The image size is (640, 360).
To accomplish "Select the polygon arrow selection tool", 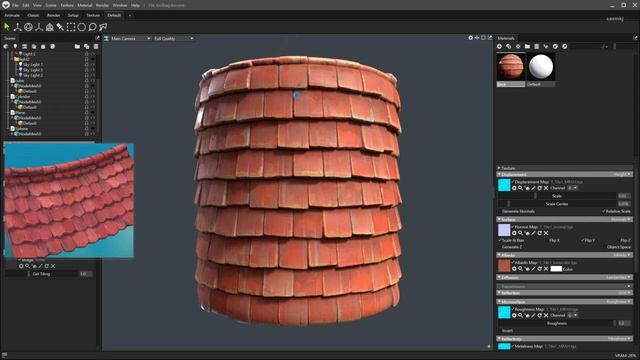I will point(103,27).
